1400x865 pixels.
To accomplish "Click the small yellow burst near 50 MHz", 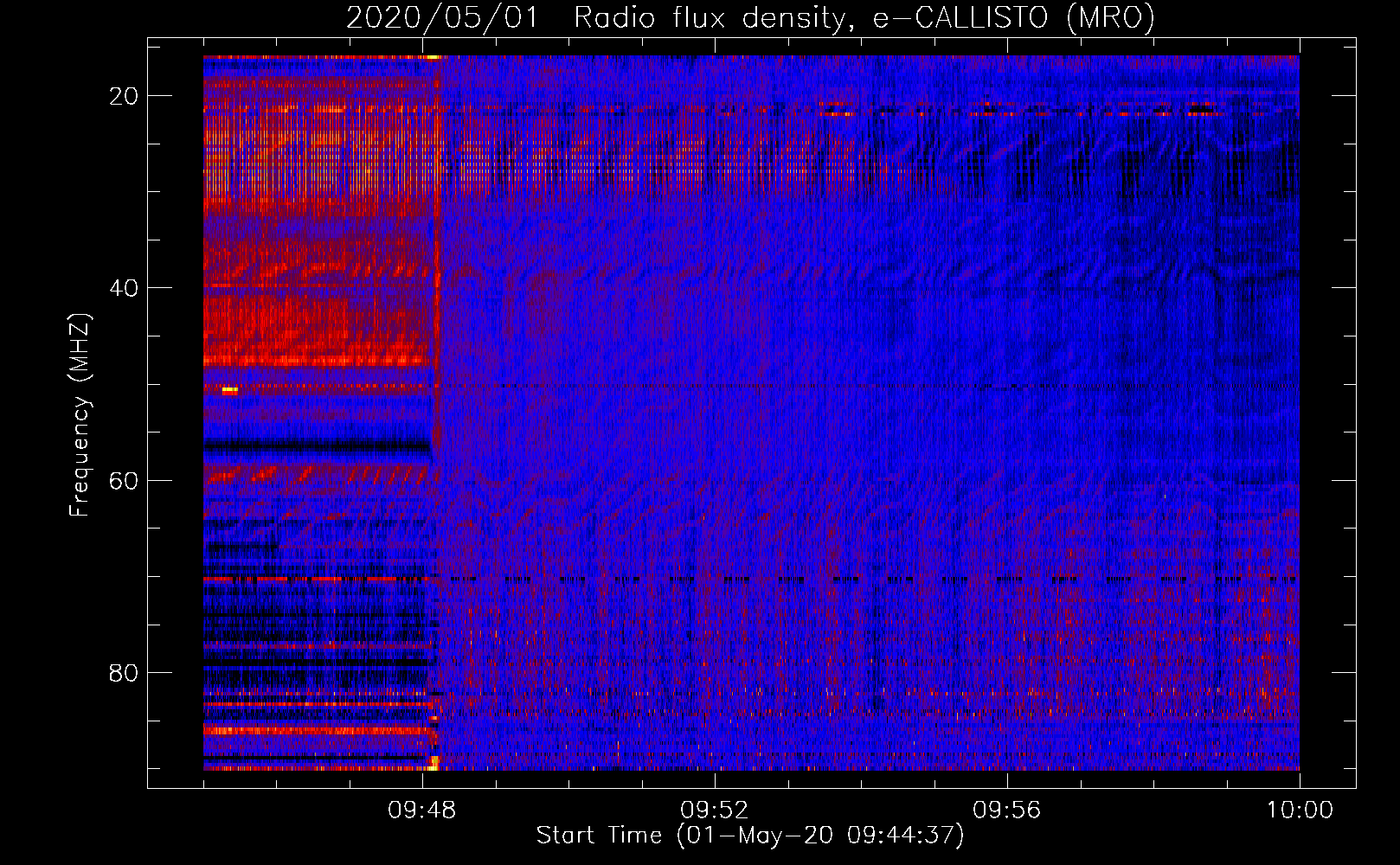I will [229, 391].
